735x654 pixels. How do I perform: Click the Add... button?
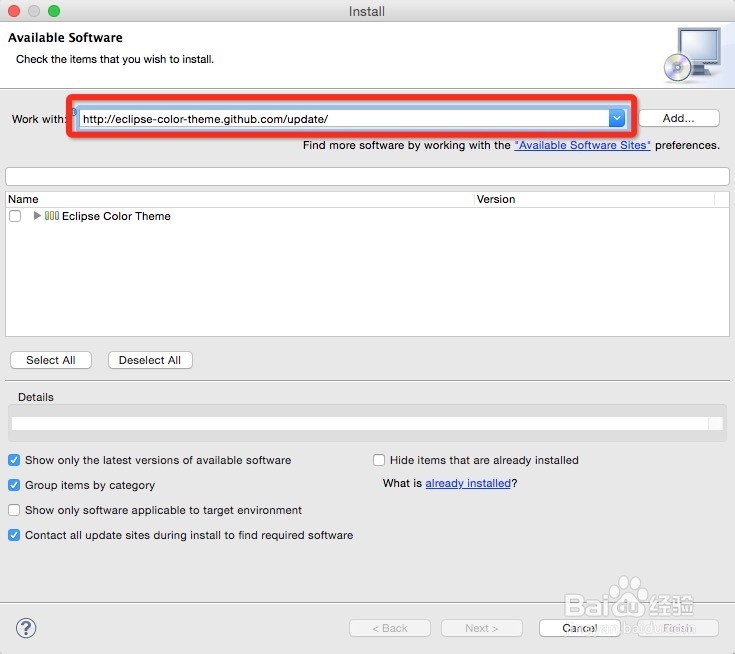pyautogui.click(x=678, y=118)
